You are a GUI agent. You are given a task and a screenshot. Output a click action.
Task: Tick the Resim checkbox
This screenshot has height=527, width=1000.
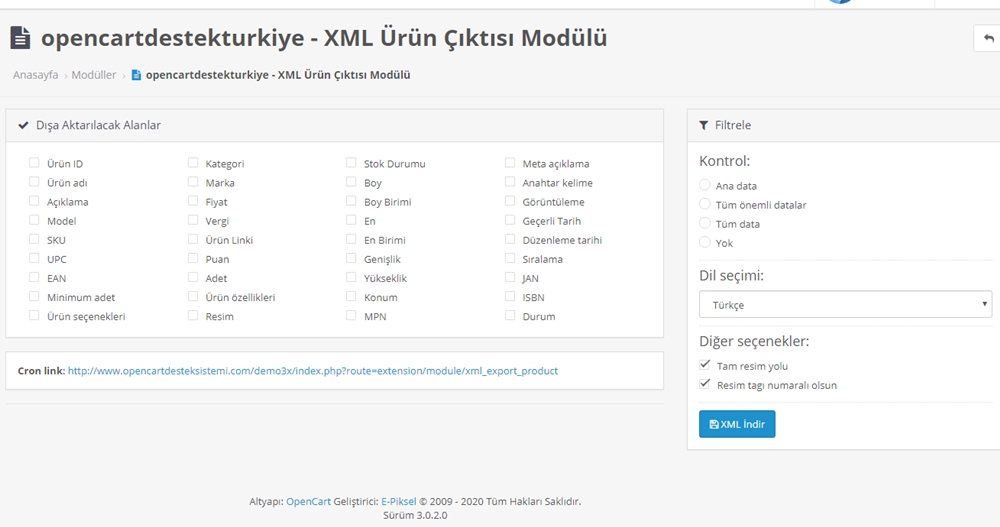(x=193, y=316)
